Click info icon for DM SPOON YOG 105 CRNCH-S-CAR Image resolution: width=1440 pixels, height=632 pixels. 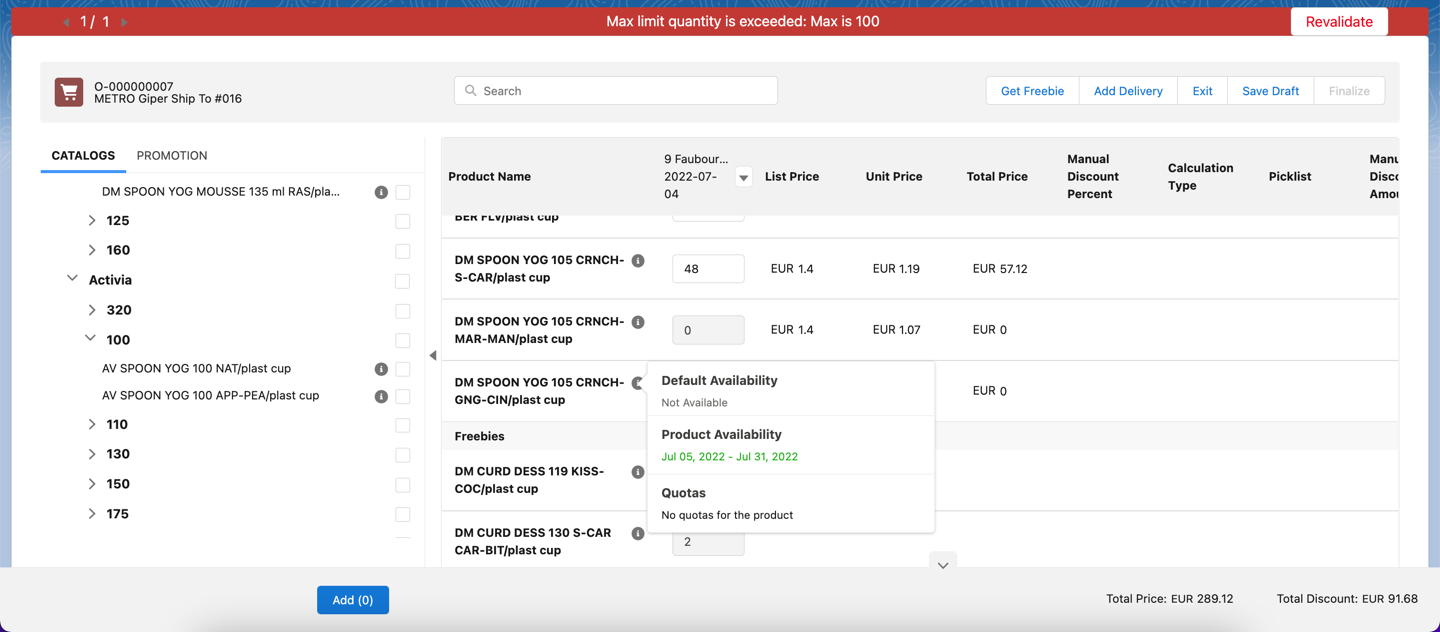(x=638, y=261)
